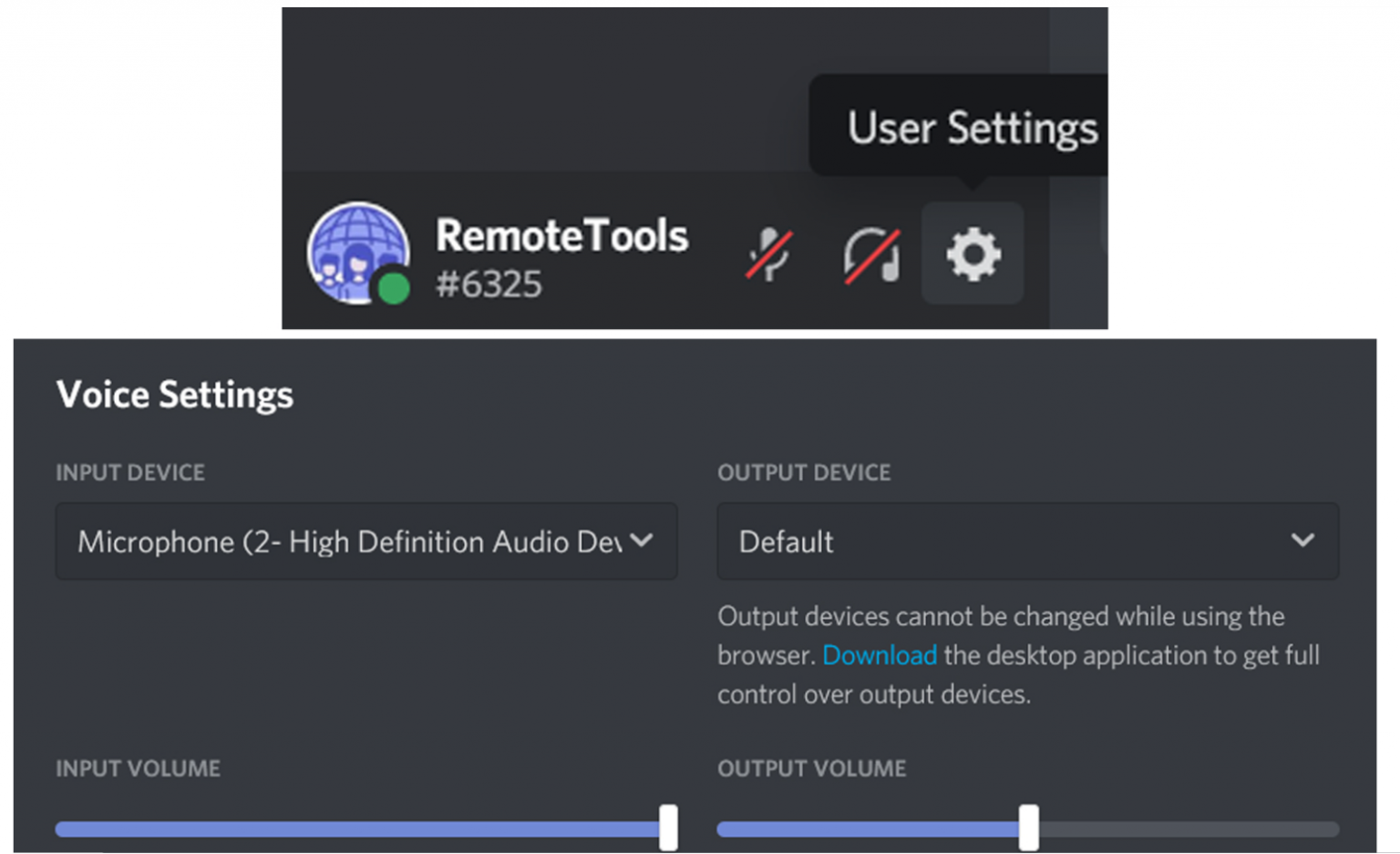Open the Output Device dropdown showing Default
Screen dimensions: 1400x854
1028,541
